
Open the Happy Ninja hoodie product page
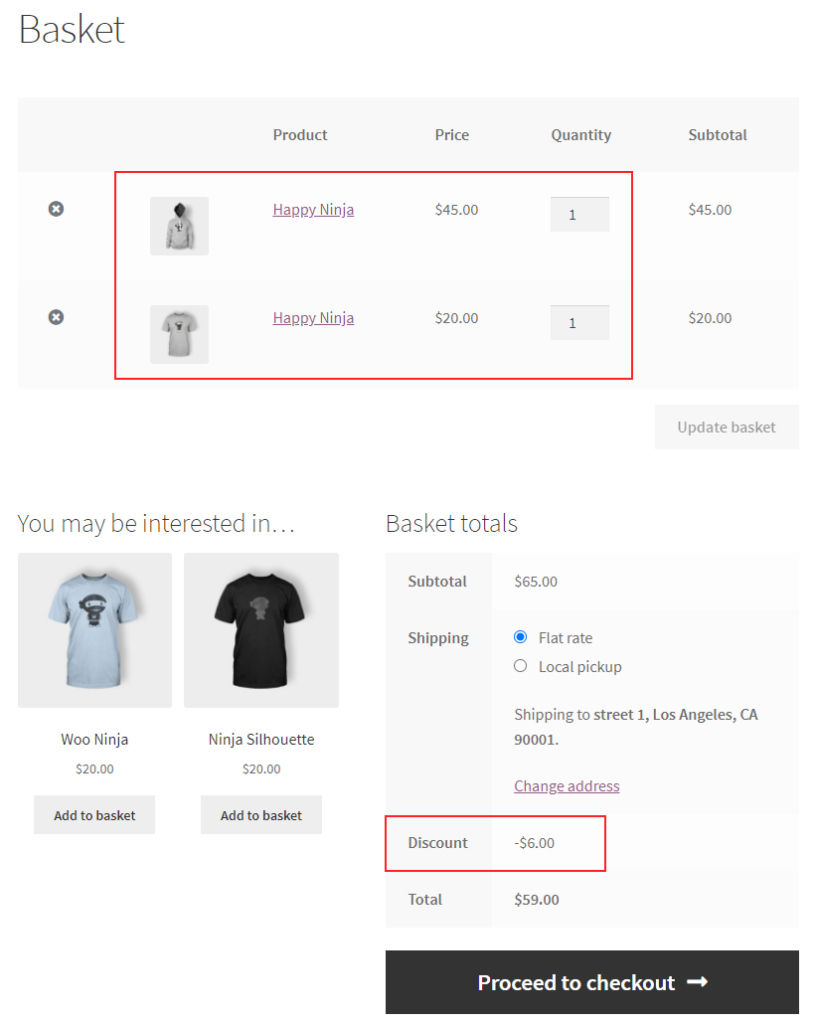313,209
